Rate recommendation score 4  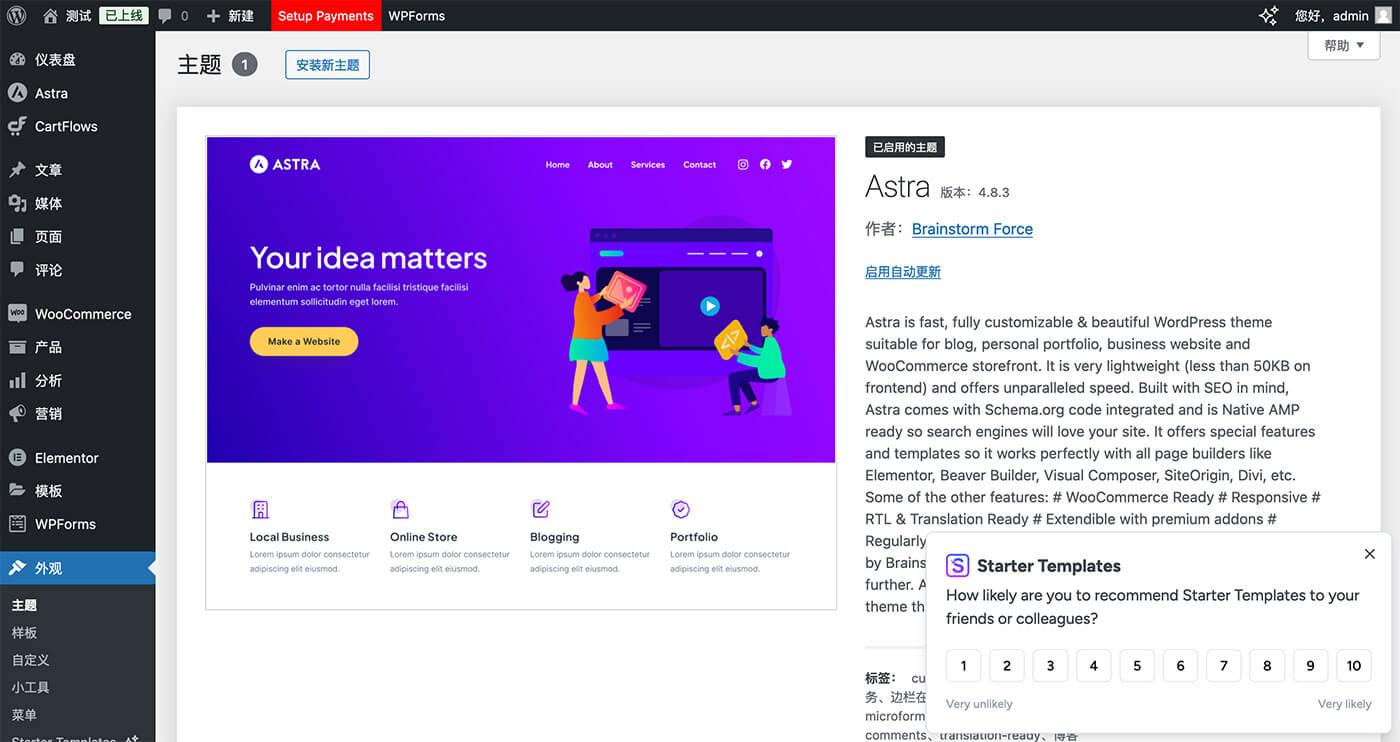click(x=1094, y=666)
